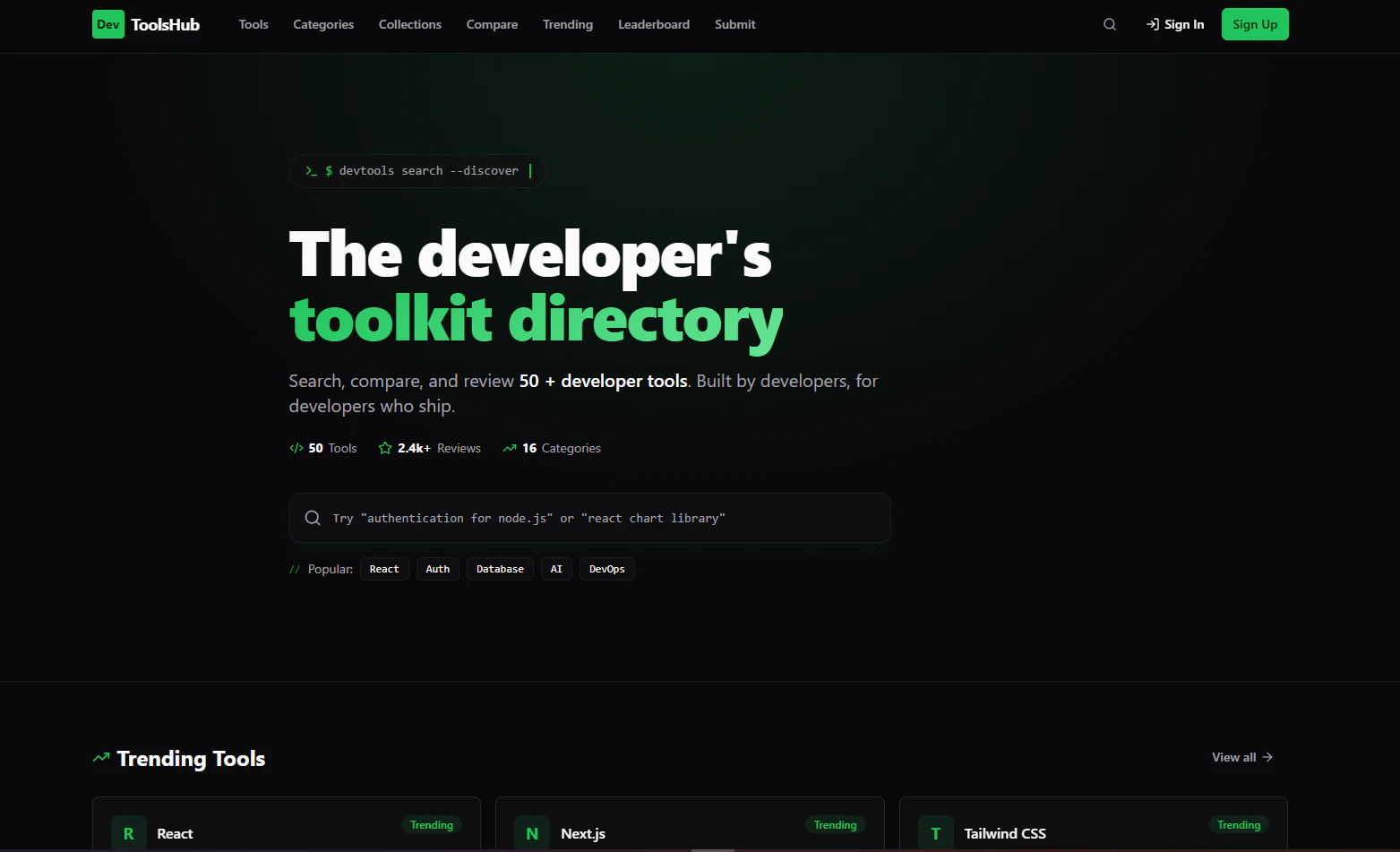Select the Compare nav item

tap(492, 24)
